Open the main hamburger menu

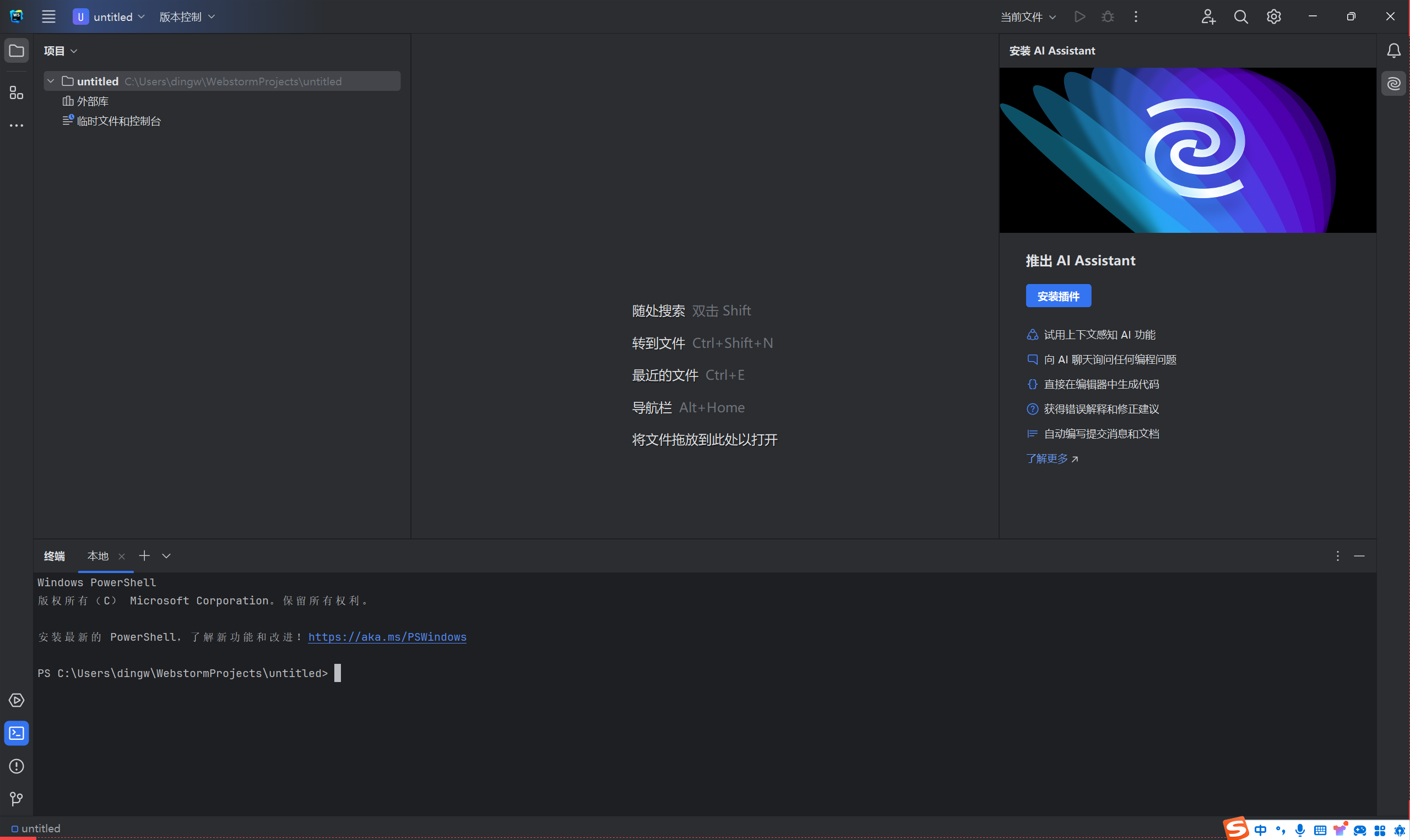(x=48, y=17)
